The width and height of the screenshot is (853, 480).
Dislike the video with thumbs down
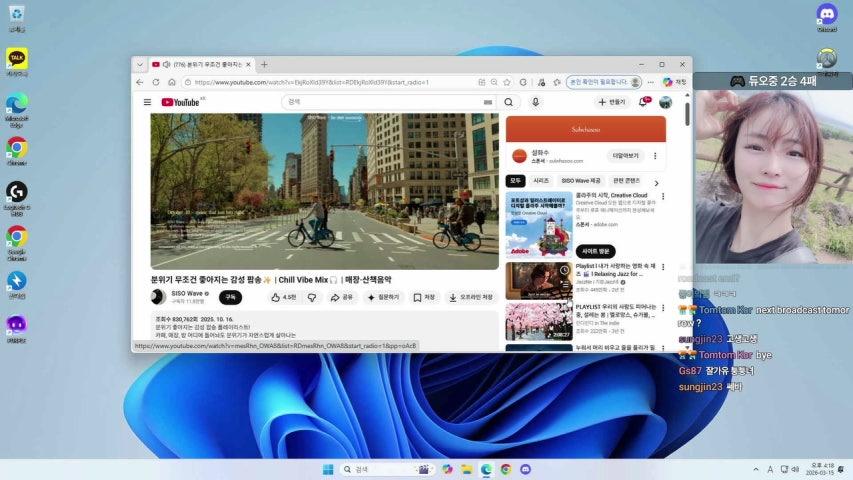pos(312,297)
